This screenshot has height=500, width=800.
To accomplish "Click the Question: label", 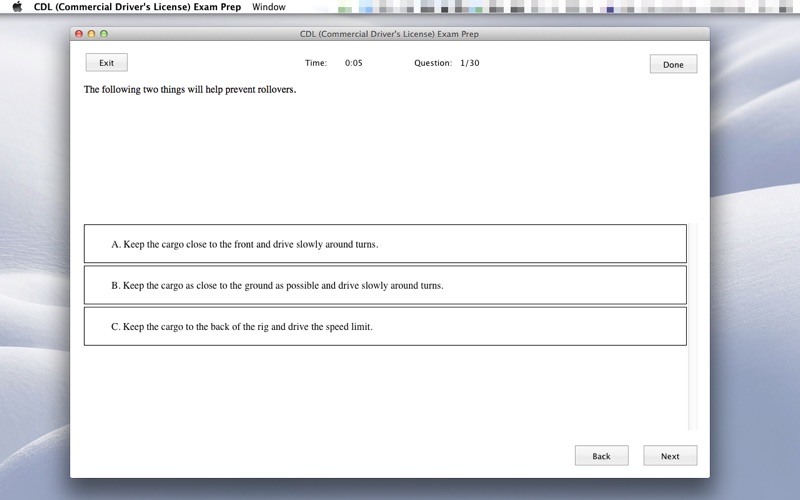I will 433,63.
